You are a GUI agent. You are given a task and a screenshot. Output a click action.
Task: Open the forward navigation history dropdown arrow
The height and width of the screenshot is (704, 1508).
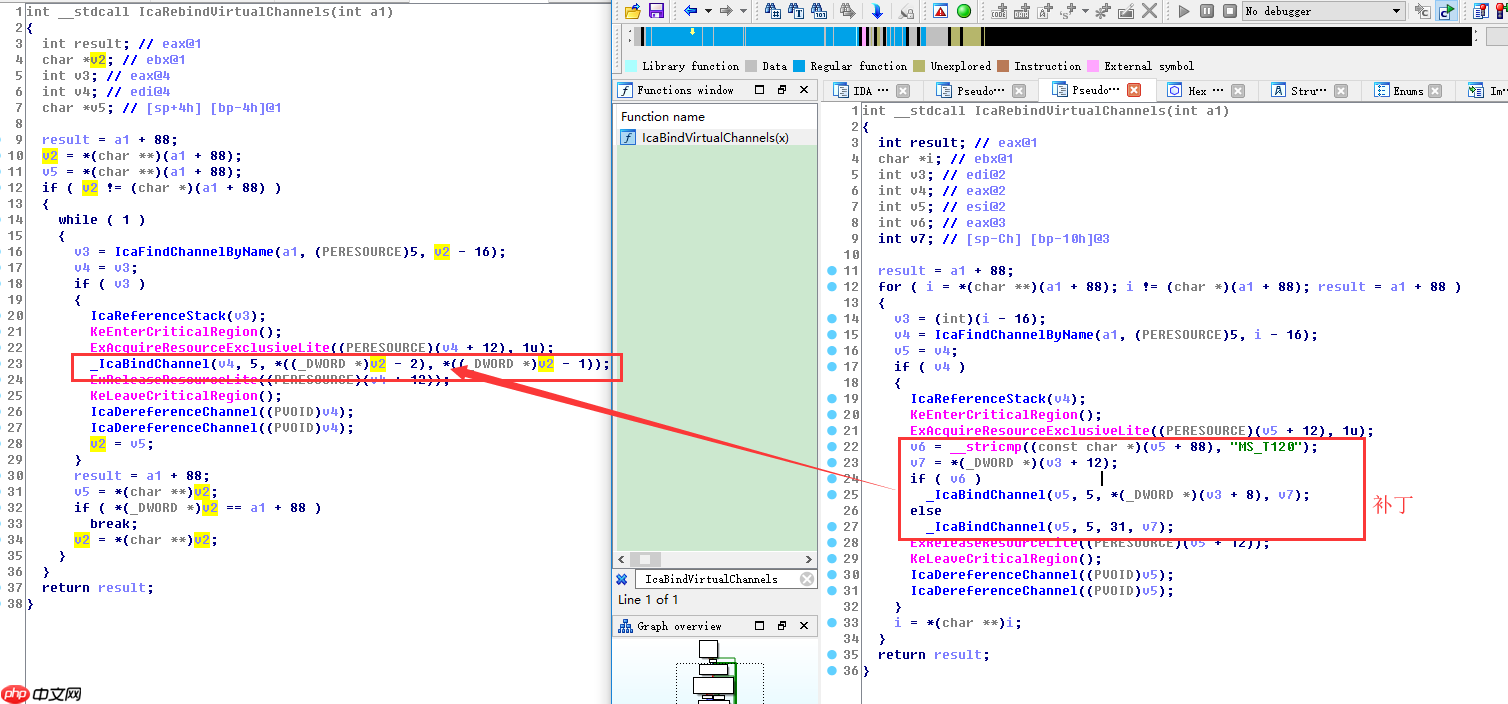click(742, 11)
